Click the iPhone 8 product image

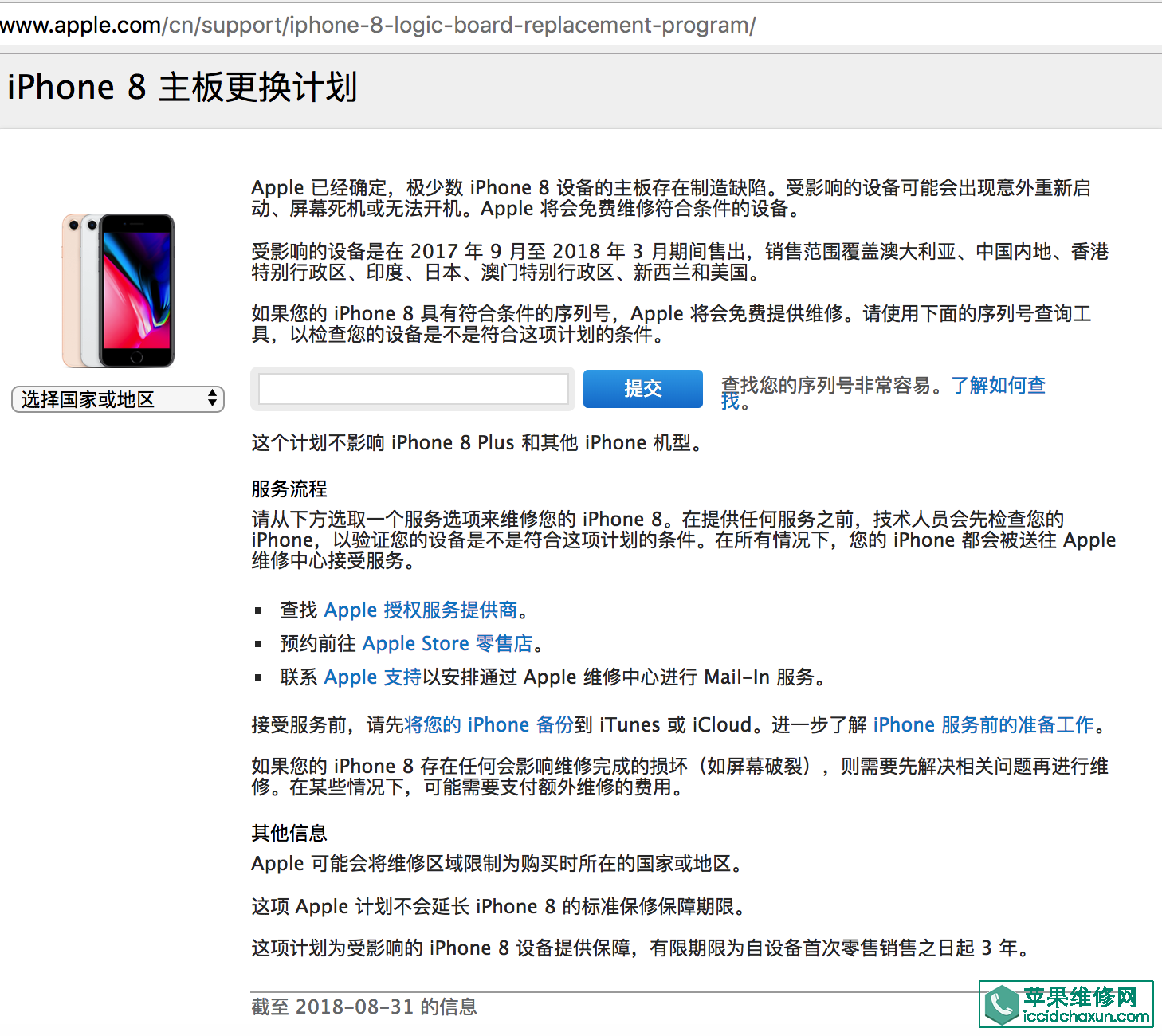pyautogui.click(x=118, y=290)
